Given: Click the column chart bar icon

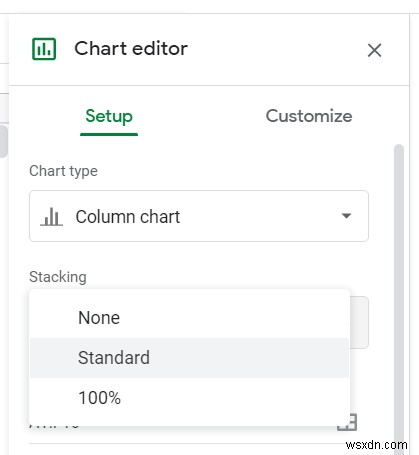Looking at the screenshot, I should tap(51, 217).
